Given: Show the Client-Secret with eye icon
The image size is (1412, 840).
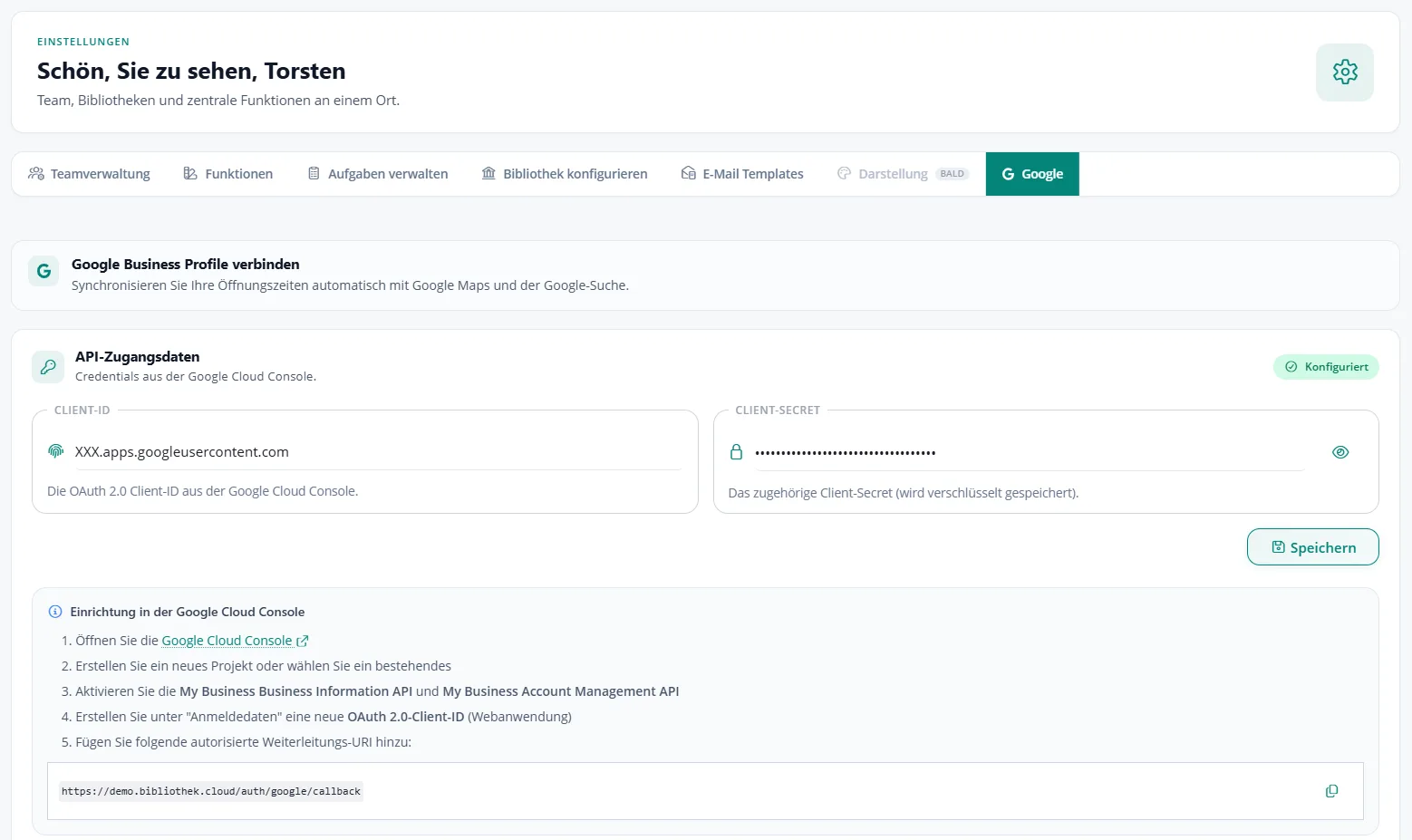Looking at the screenshot, I should [x=1340, y=452].
